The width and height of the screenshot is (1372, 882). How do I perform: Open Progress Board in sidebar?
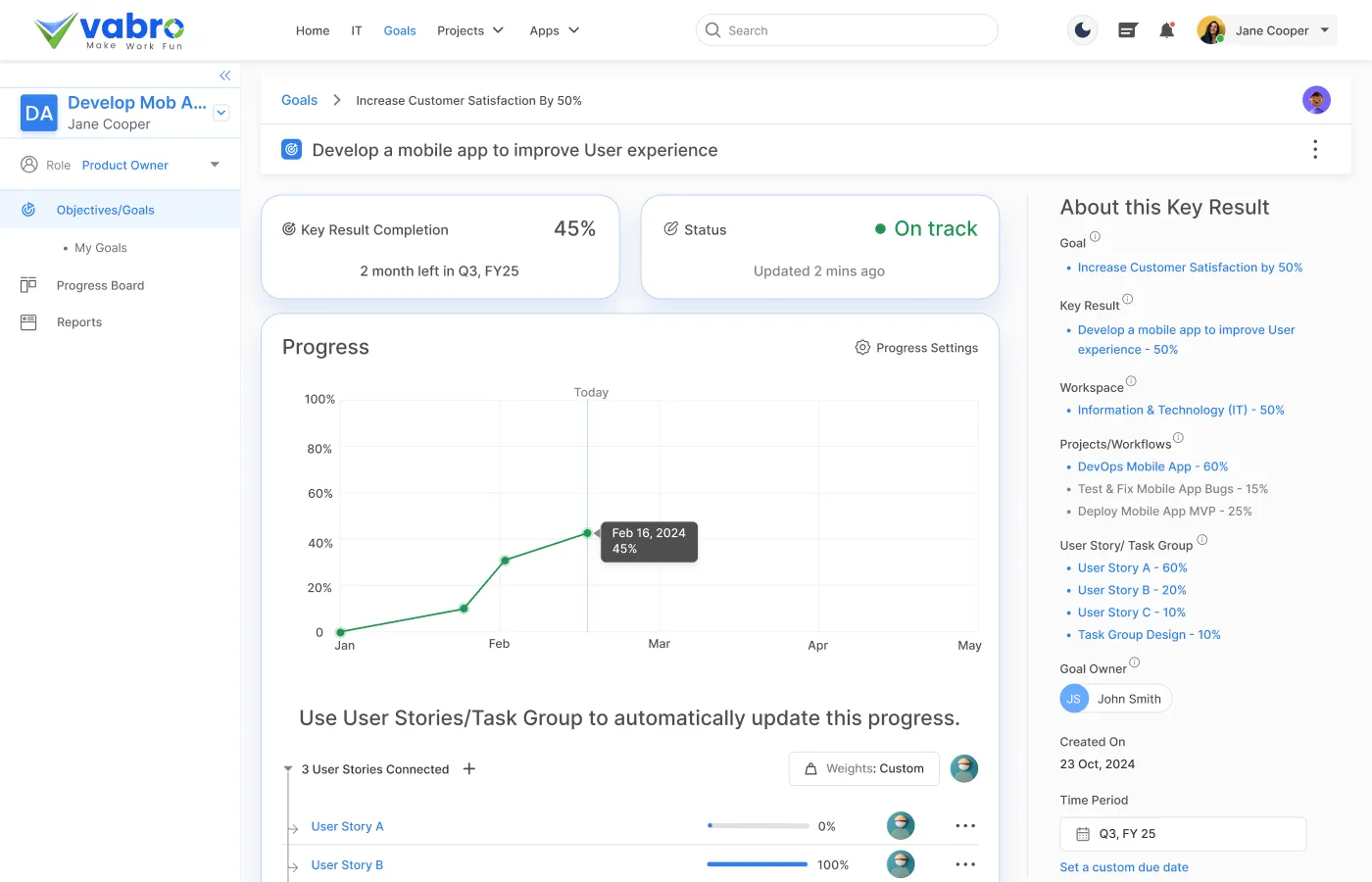coord(100,285)
